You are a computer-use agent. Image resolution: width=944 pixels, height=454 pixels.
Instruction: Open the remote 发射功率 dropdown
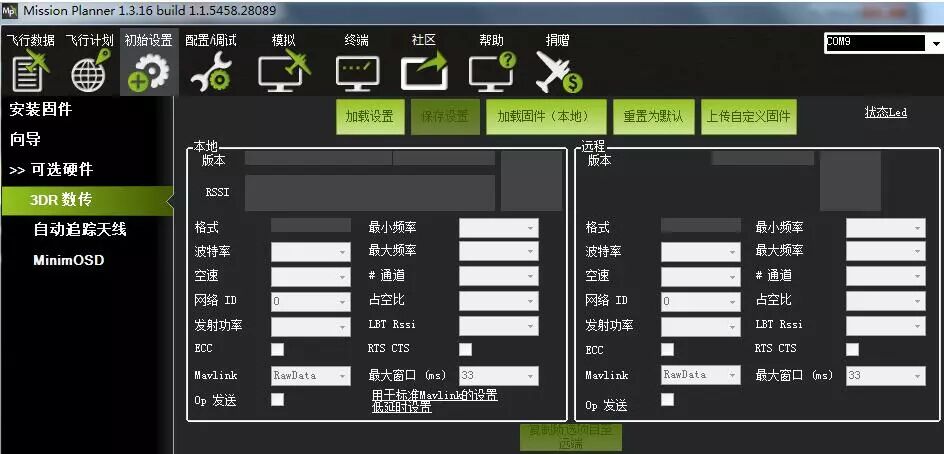[x=701, y=326]
